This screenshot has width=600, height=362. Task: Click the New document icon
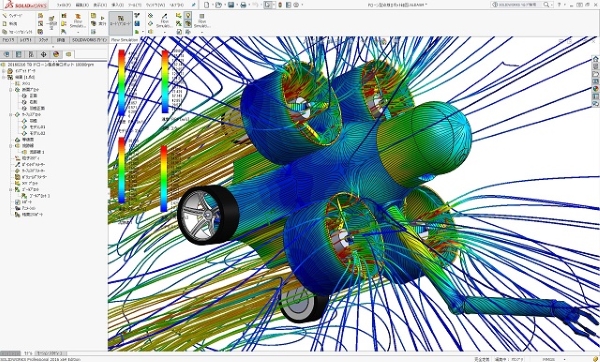[x=207, y=5]
